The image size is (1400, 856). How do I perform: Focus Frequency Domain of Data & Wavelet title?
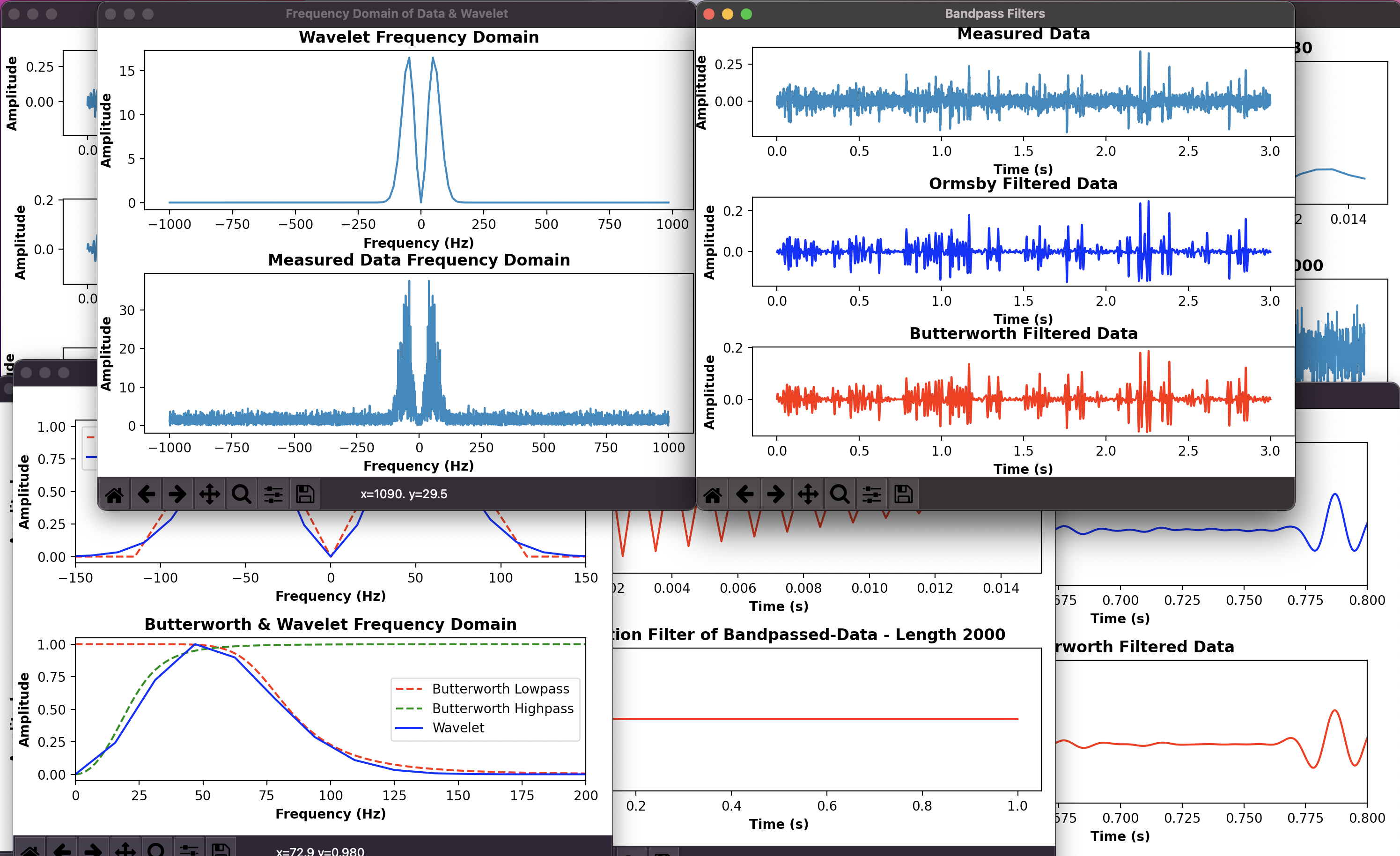397,14
